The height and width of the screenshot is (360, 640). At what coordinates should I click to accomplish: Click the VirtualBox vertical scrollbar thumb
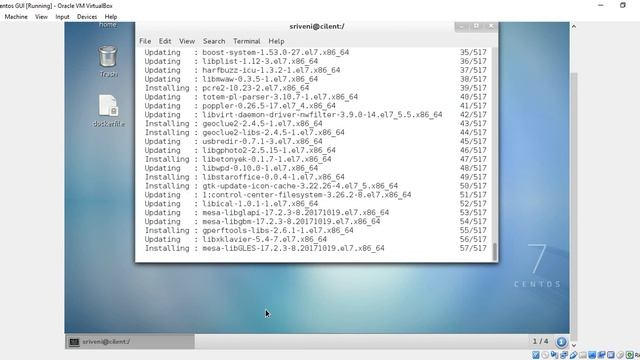(574, 206)
